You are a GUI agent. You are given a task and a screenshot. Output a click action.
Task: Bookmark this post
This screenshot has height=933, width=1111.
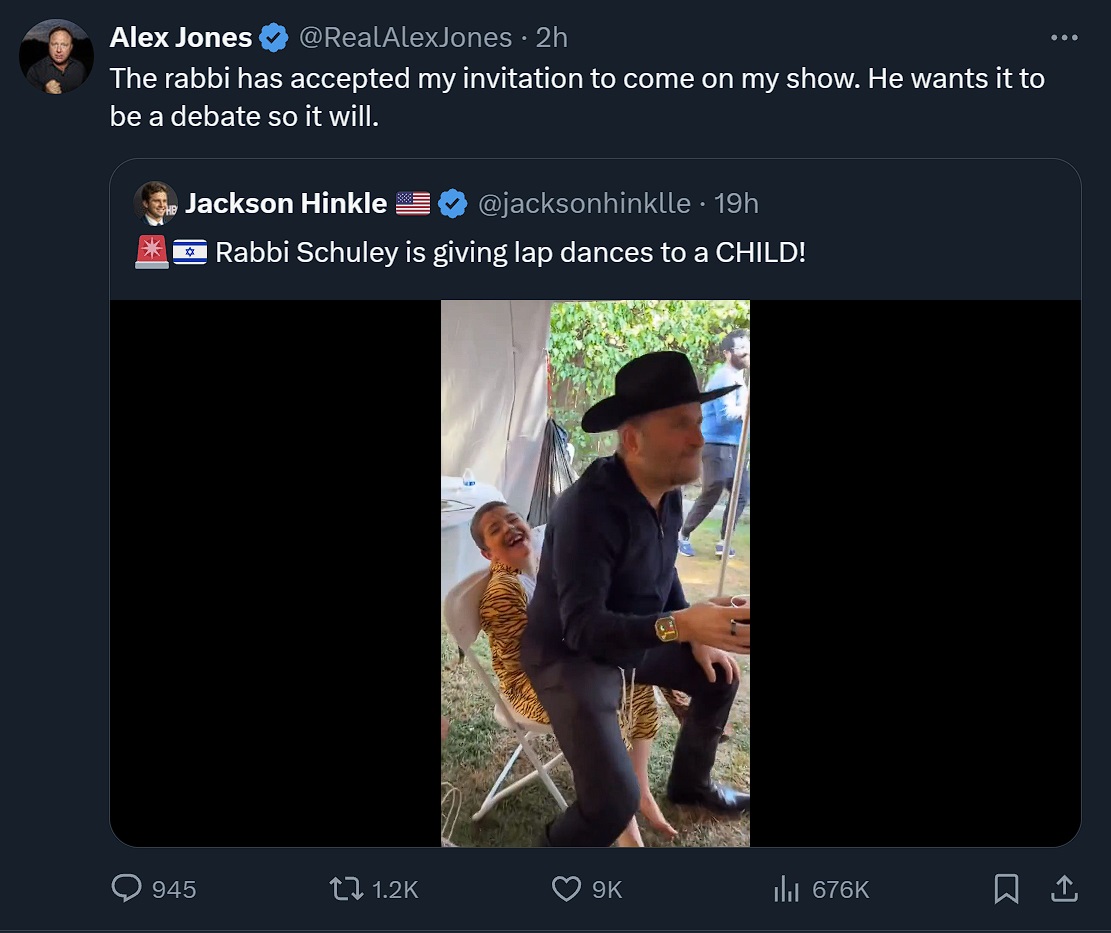click(1006, 888)
